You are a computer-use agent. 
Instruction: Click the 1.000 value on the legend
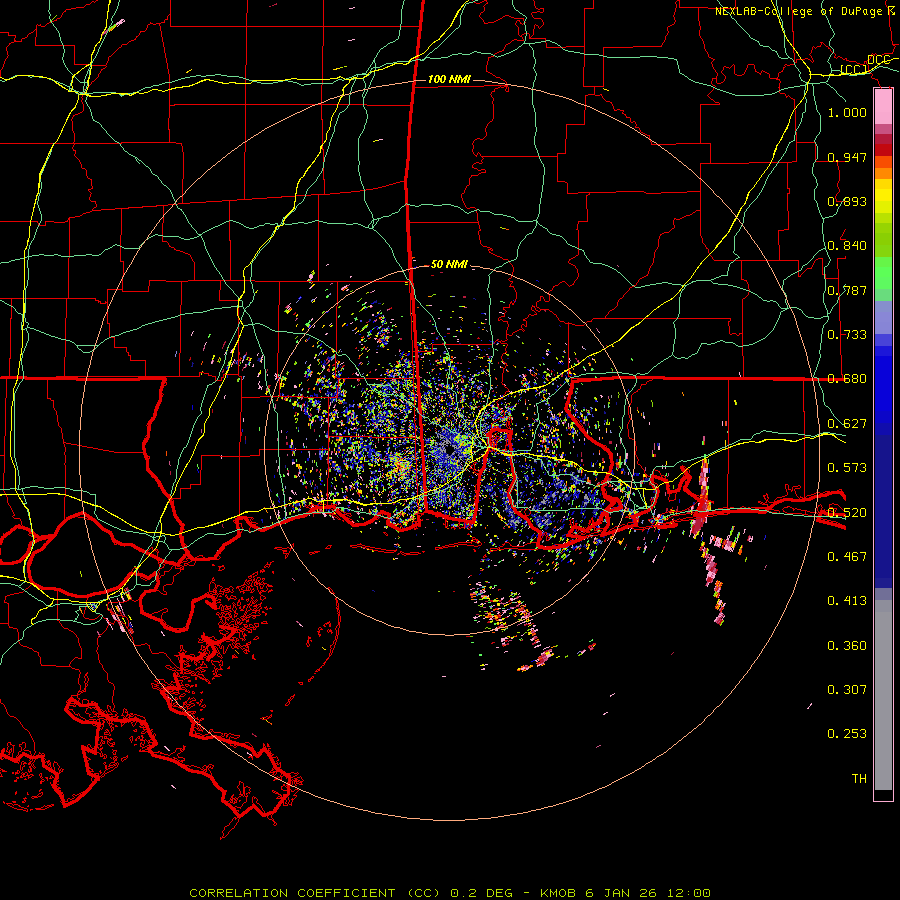pos(847,113)
